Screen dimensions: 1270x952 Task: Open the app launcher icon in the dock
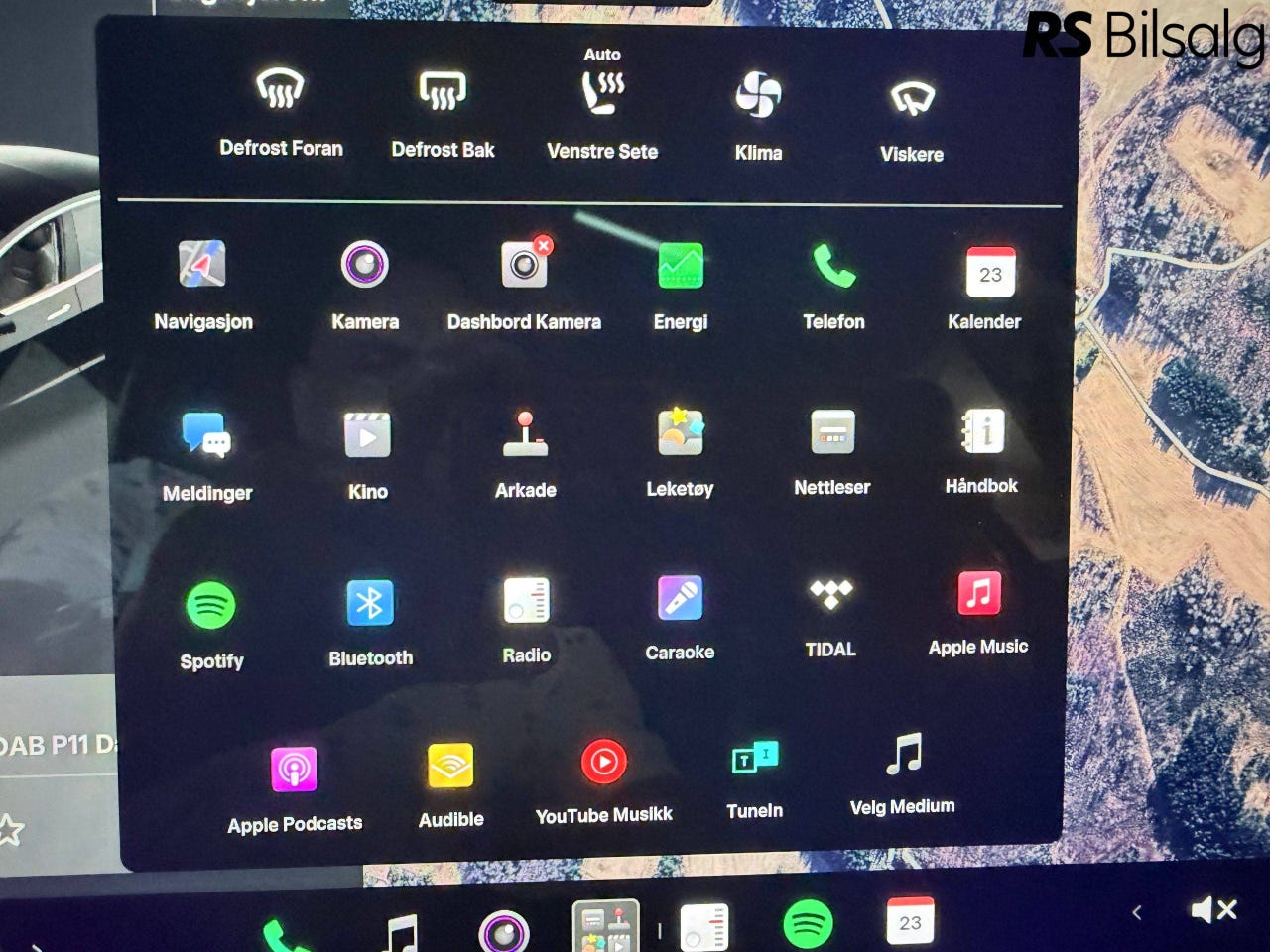click(605, 926)
